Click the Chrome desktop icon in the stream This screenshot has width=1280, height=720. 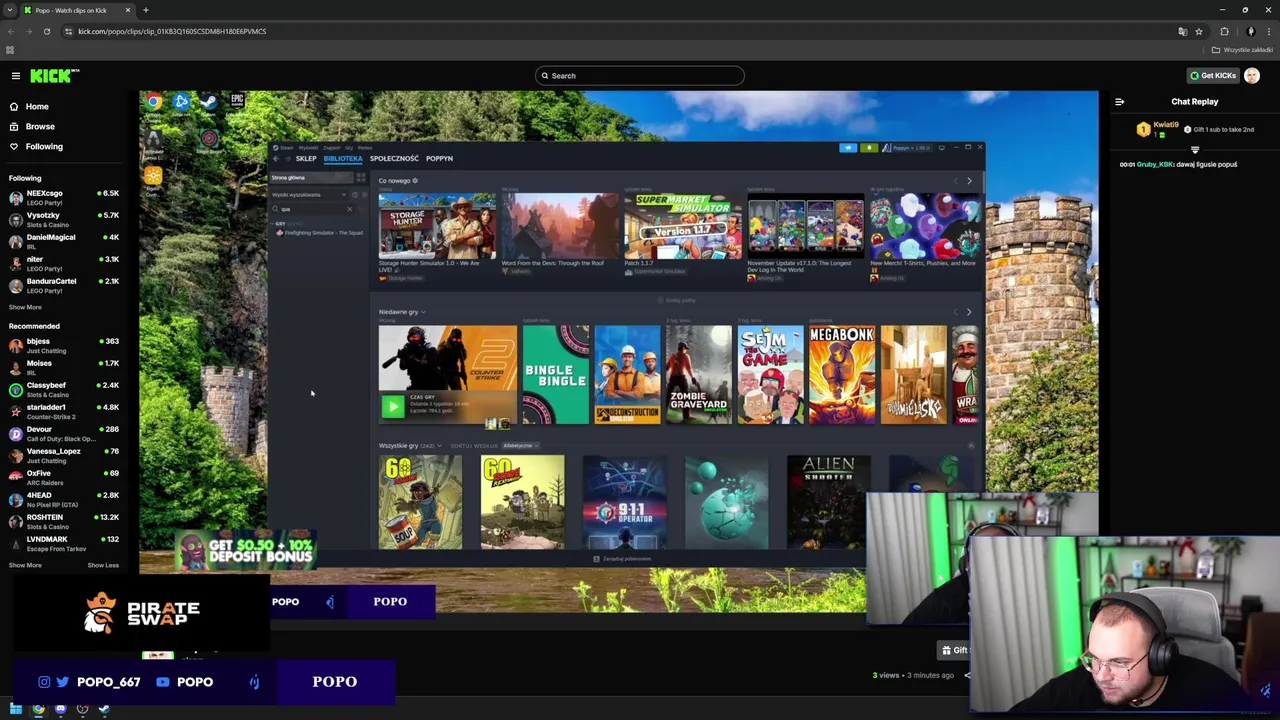tap(153, 101)
